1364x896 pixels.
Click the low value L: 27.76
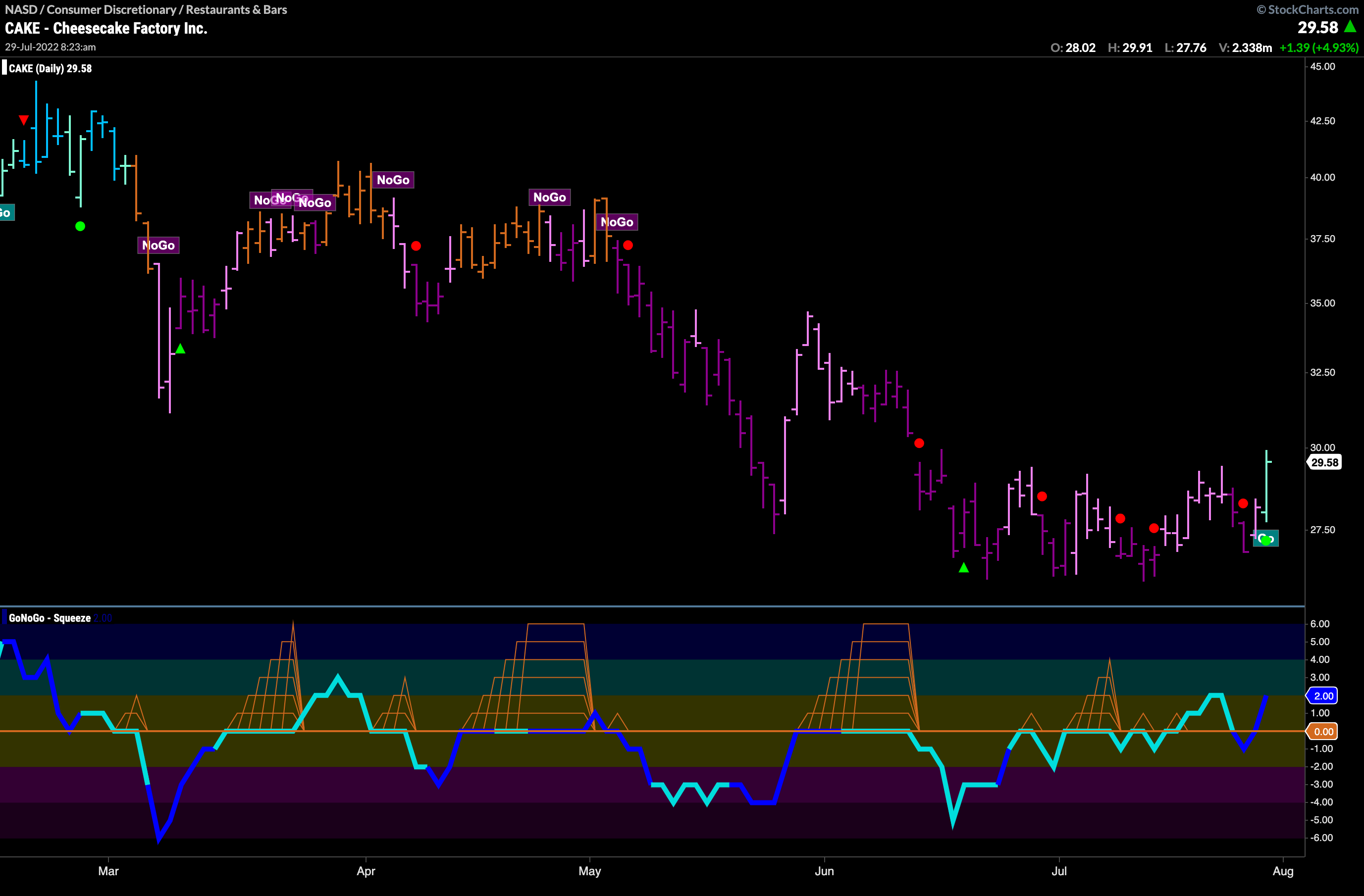tap(1185, 48)
